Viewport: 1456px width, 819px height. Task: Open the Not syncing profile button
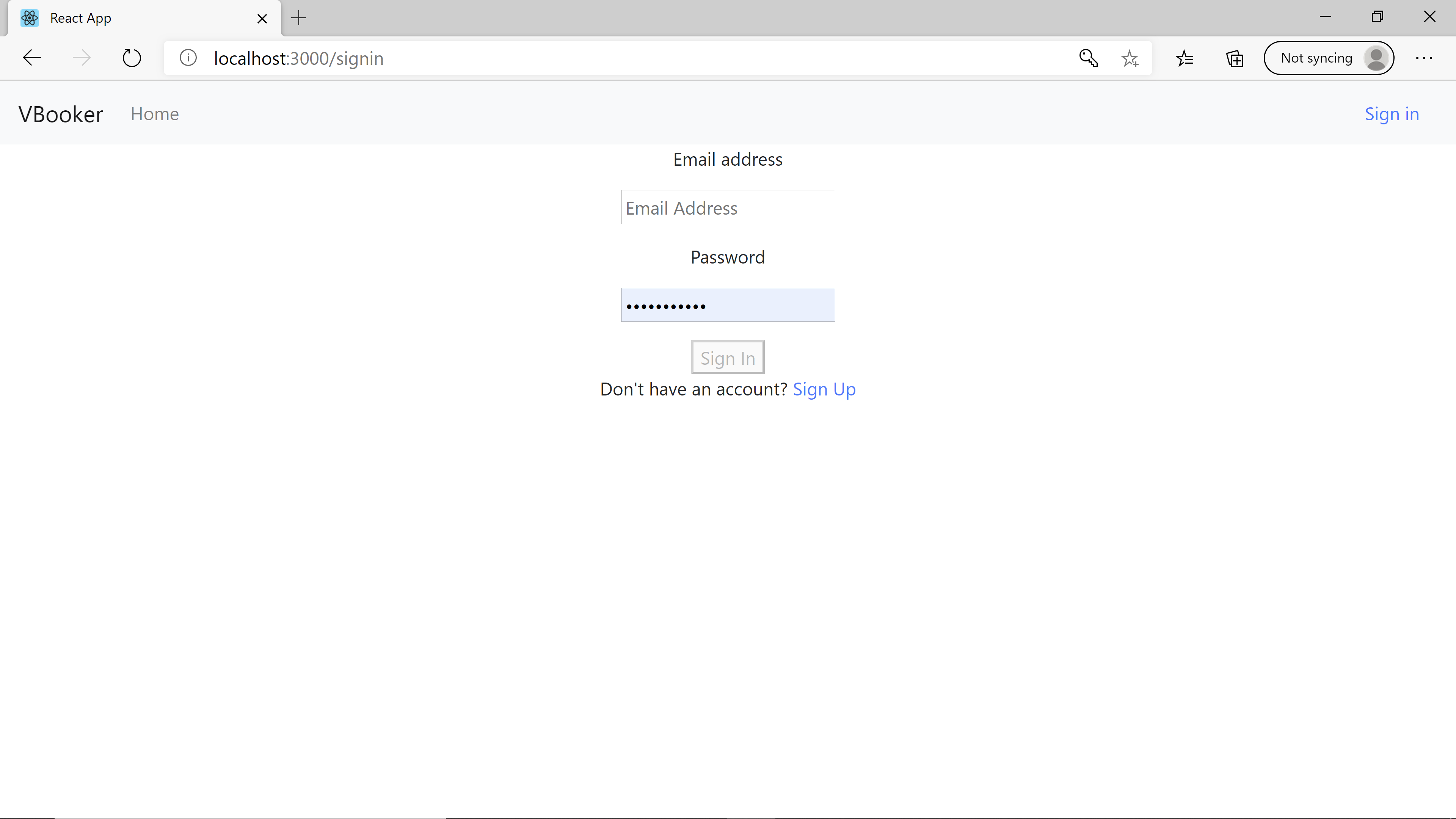tap(1328, 58)
